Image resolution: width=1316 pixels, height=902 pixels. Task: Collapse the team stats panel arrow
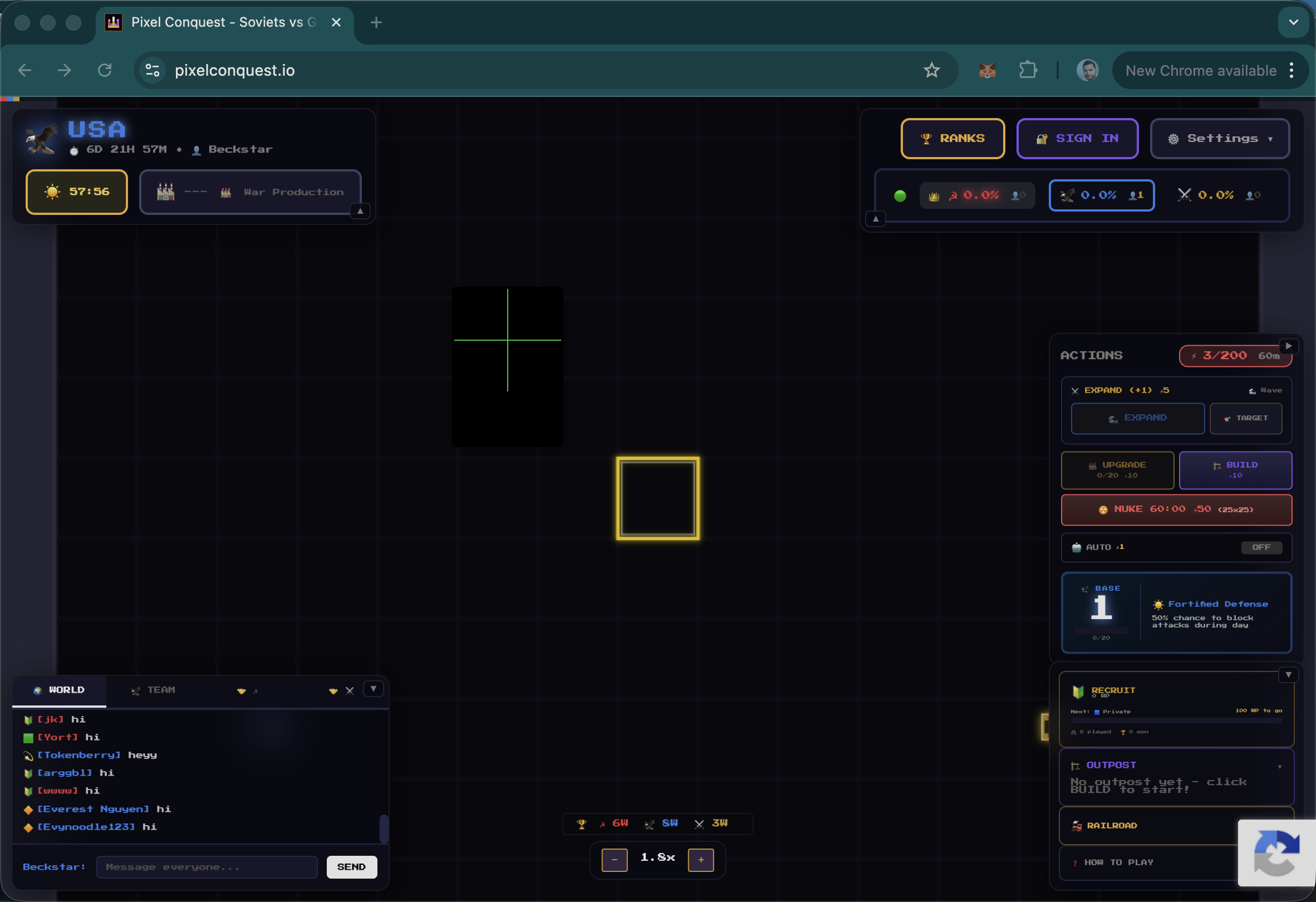[876, 219]
